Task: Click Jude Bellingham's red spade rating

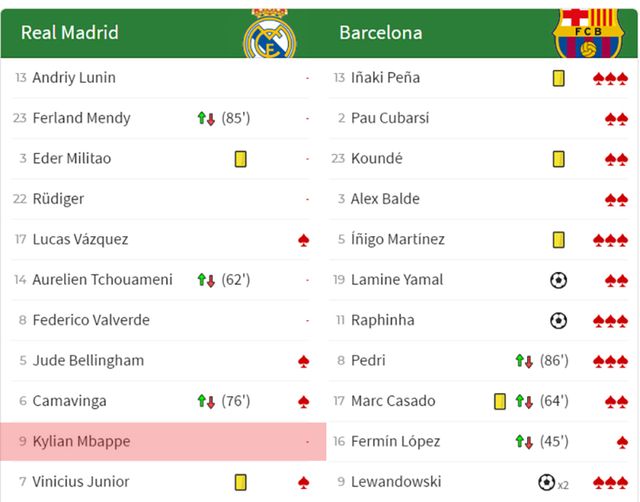Action: (304, 361)
